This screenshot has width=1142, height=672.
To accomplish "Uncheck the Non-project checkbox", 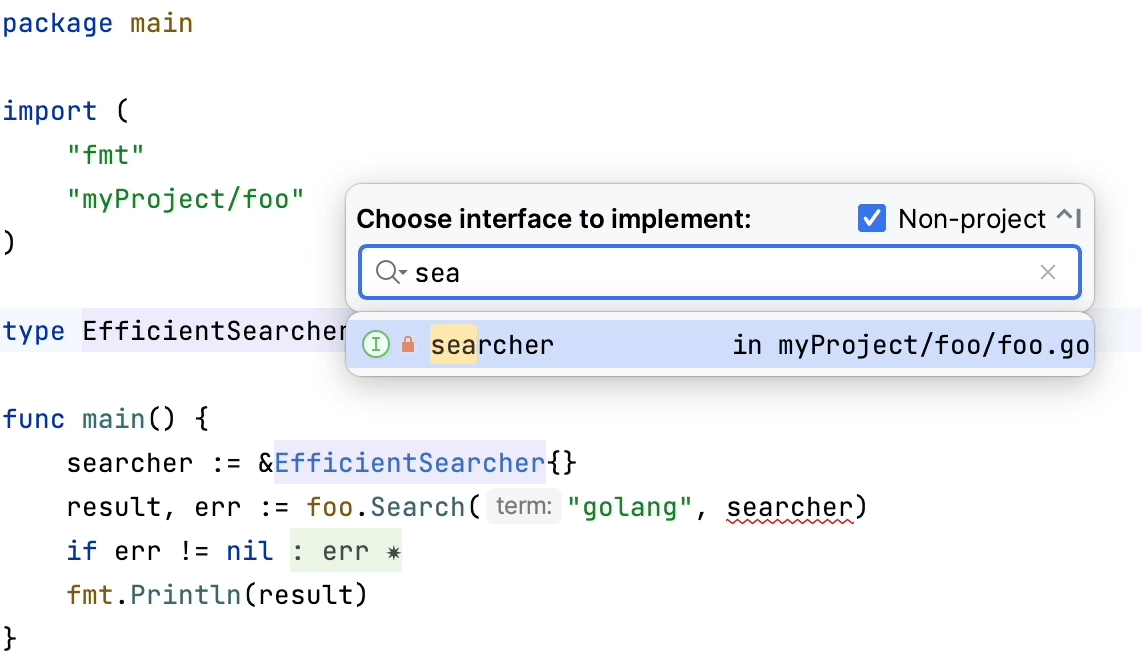I will (871, 218).
